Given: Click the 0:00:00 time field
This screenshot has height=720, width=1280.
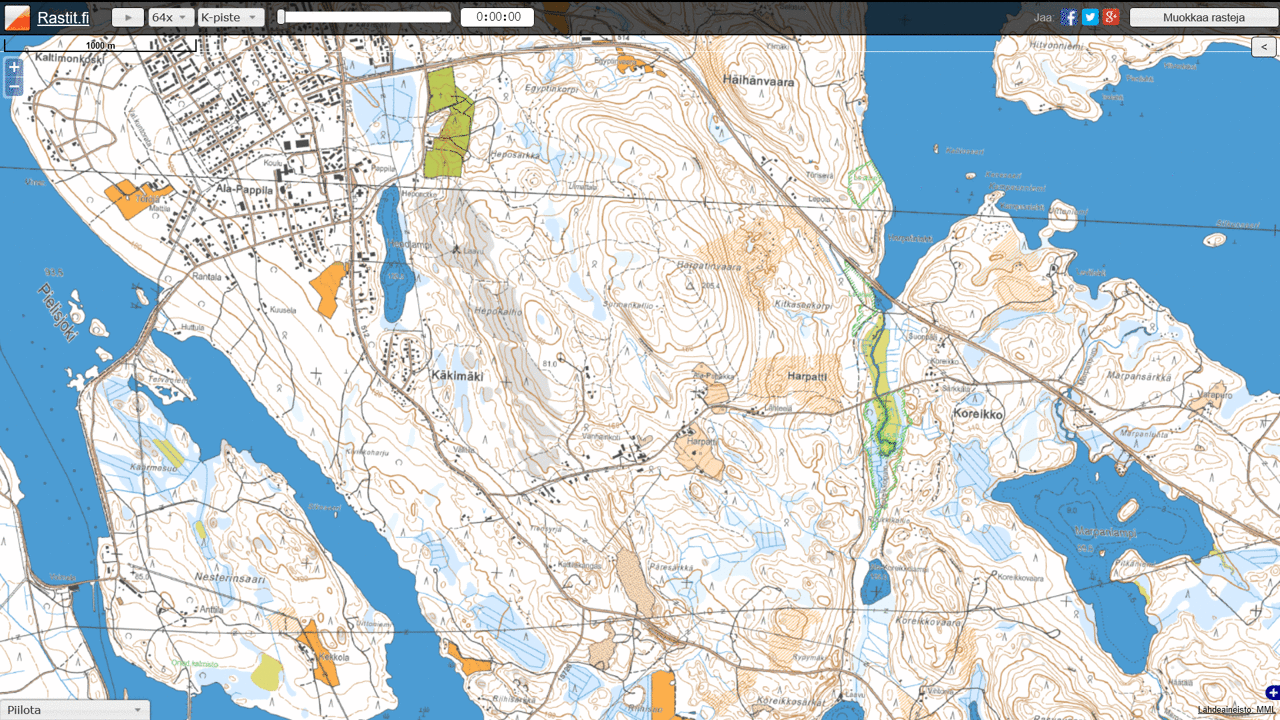Looking at the screenshot, I should [x=498, y=17].
